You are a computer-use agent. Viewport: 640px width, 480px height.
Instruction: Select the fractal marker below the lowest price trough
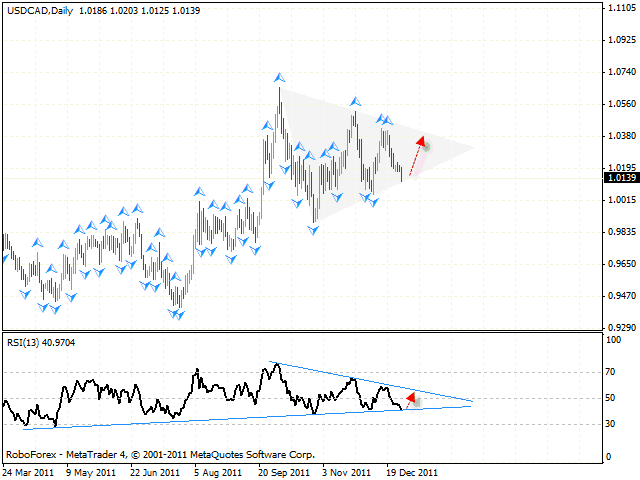pyautogui.click(x=178, y=315)
